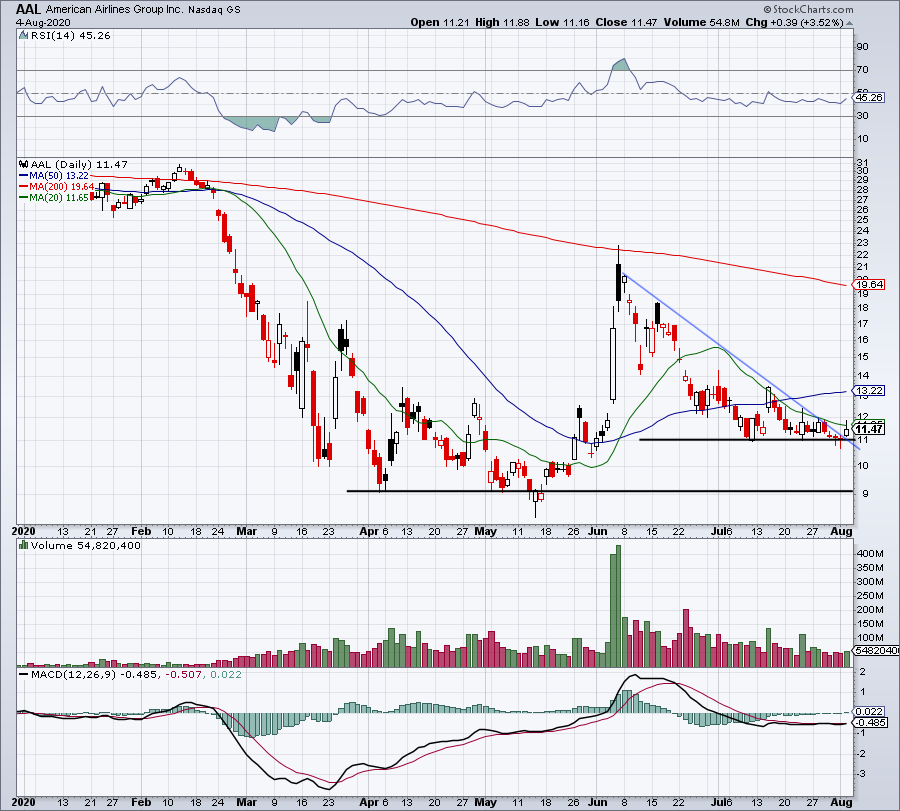900x811 pixels.
Task: Click the green MA(20) legend line swatch
Action: tap(24, 197)
